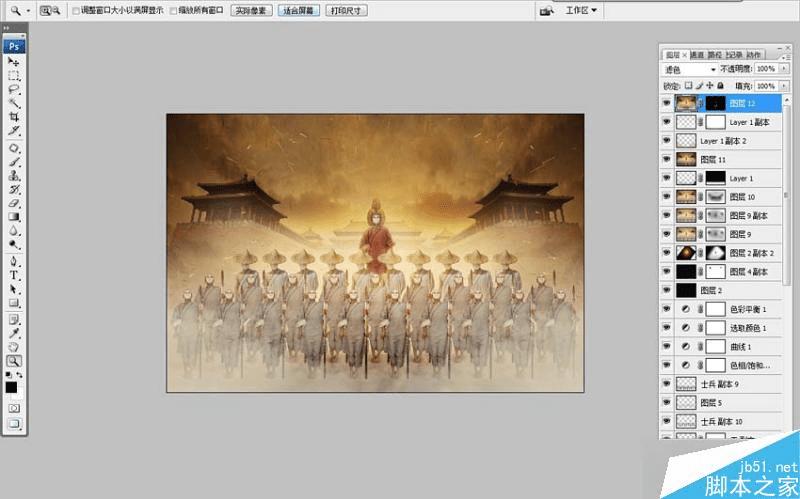Open the Layers panel options menu
The height and width of the screenshot is (499, 800).
[x=787, y=55]
